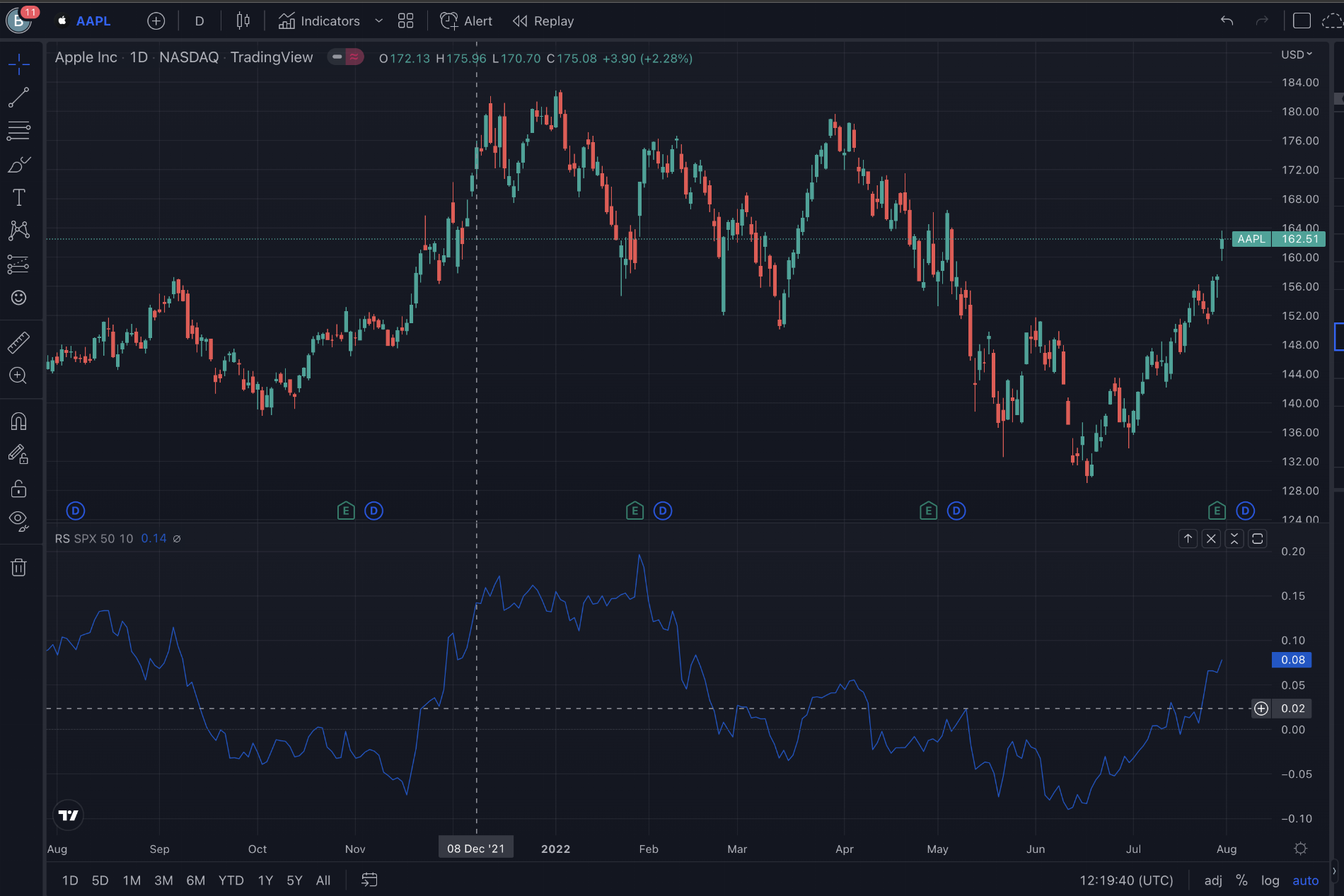Select the Text annotation tool
Viewport: 1344px width, 896px height.
pos(19,197)
